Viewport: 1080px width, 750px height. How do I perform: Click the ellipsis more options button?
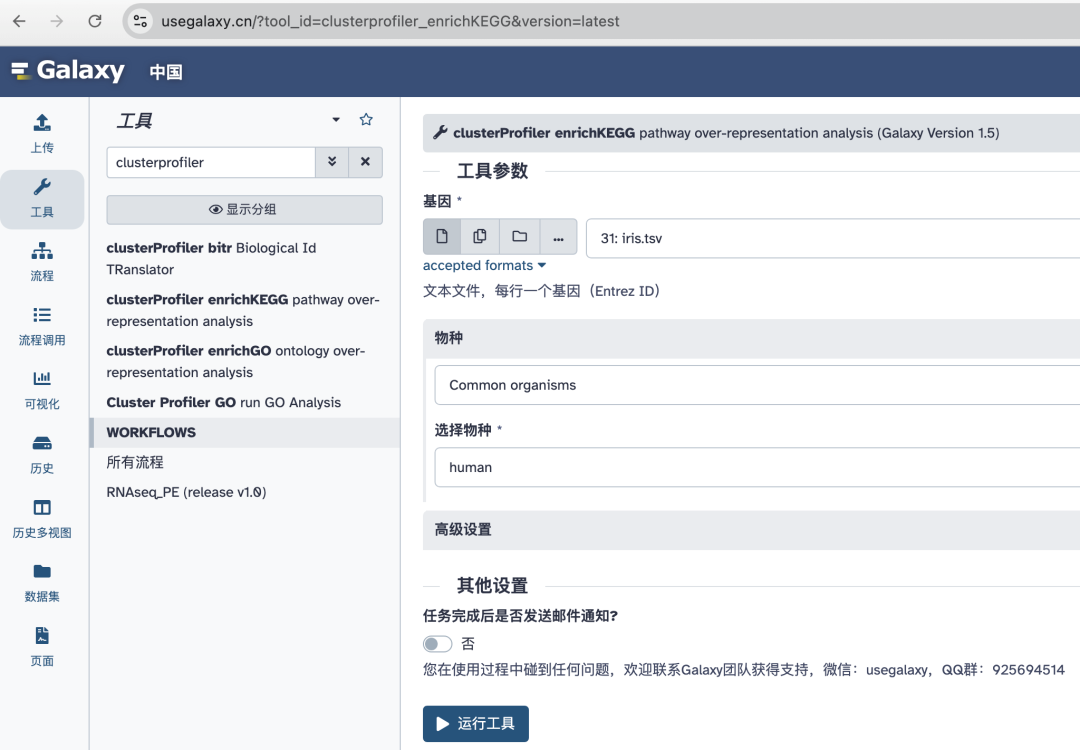pyautogui.click(x=559, y=238)
